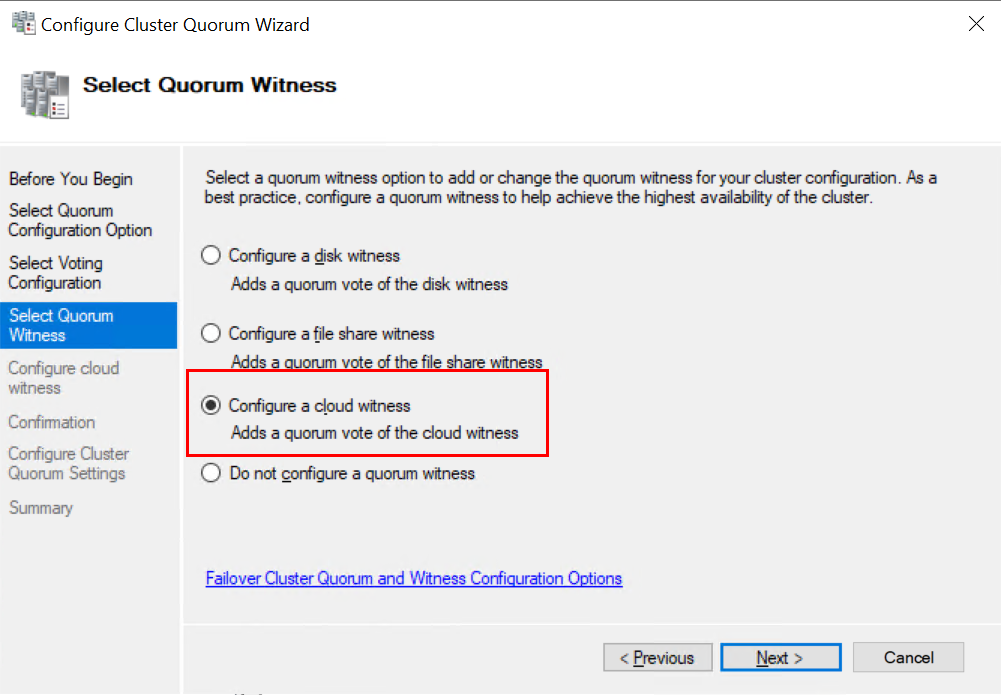This screenshot has height=695, width=1001.
Task: Click the server icon beside Select Quorum Witness heading
Action: (44, 95)
